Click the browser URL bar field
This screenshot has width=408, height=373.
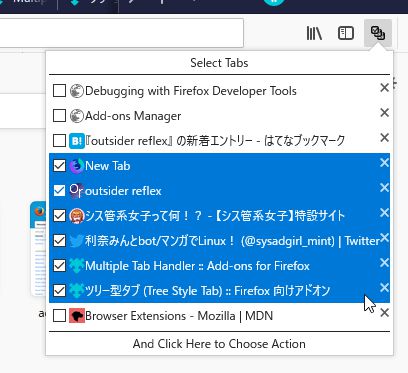(121, 33)
